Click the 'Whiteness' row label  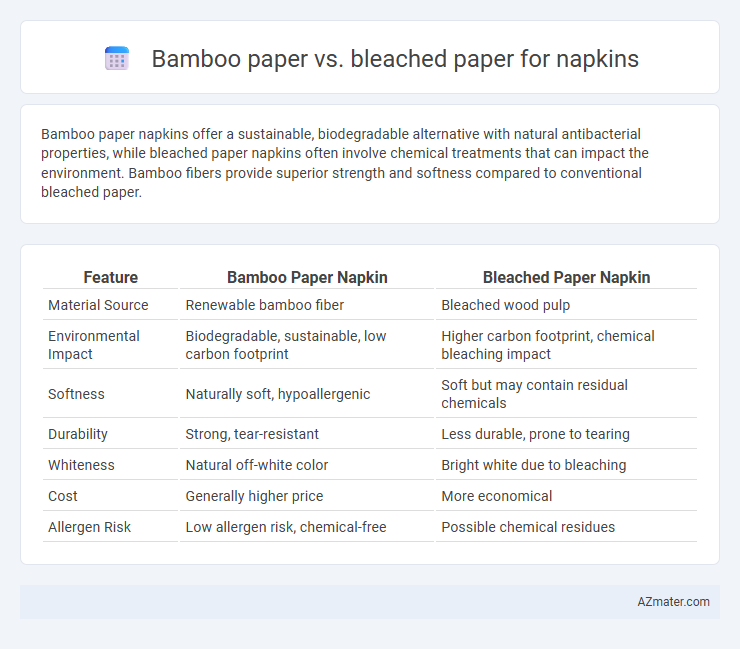(x=81, y=465)
